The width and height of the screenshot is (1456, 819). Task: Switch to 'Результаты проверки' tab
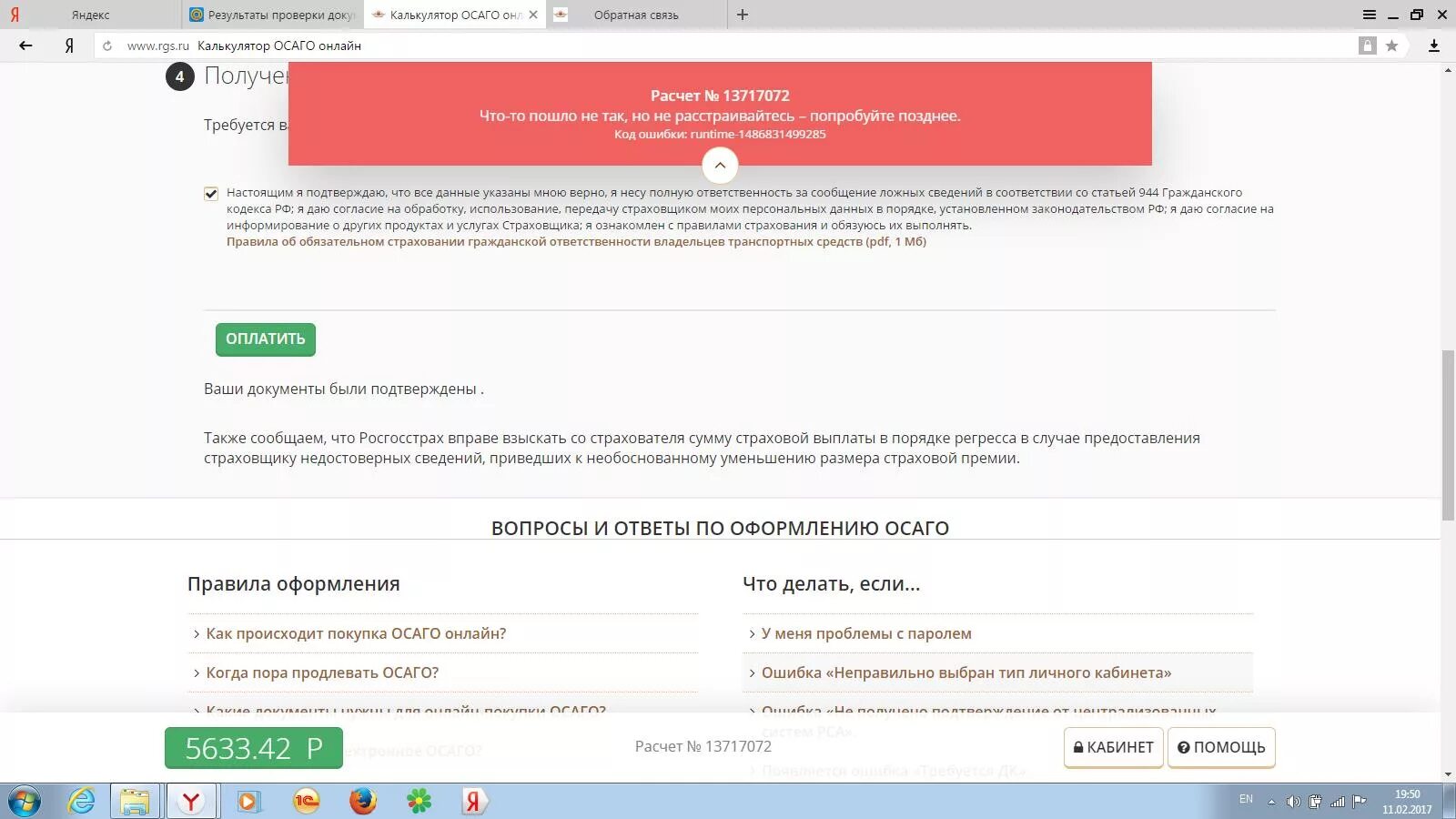273,15
